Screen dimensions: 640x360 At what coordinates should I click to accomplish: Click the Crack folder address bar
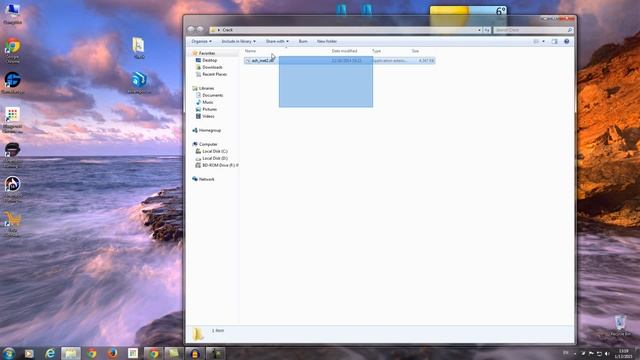(346, 30)
